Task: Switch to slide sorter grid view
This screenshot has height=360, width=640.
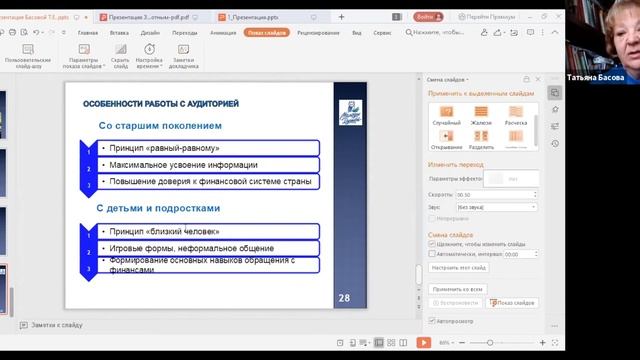Action: tap(391, 343)
